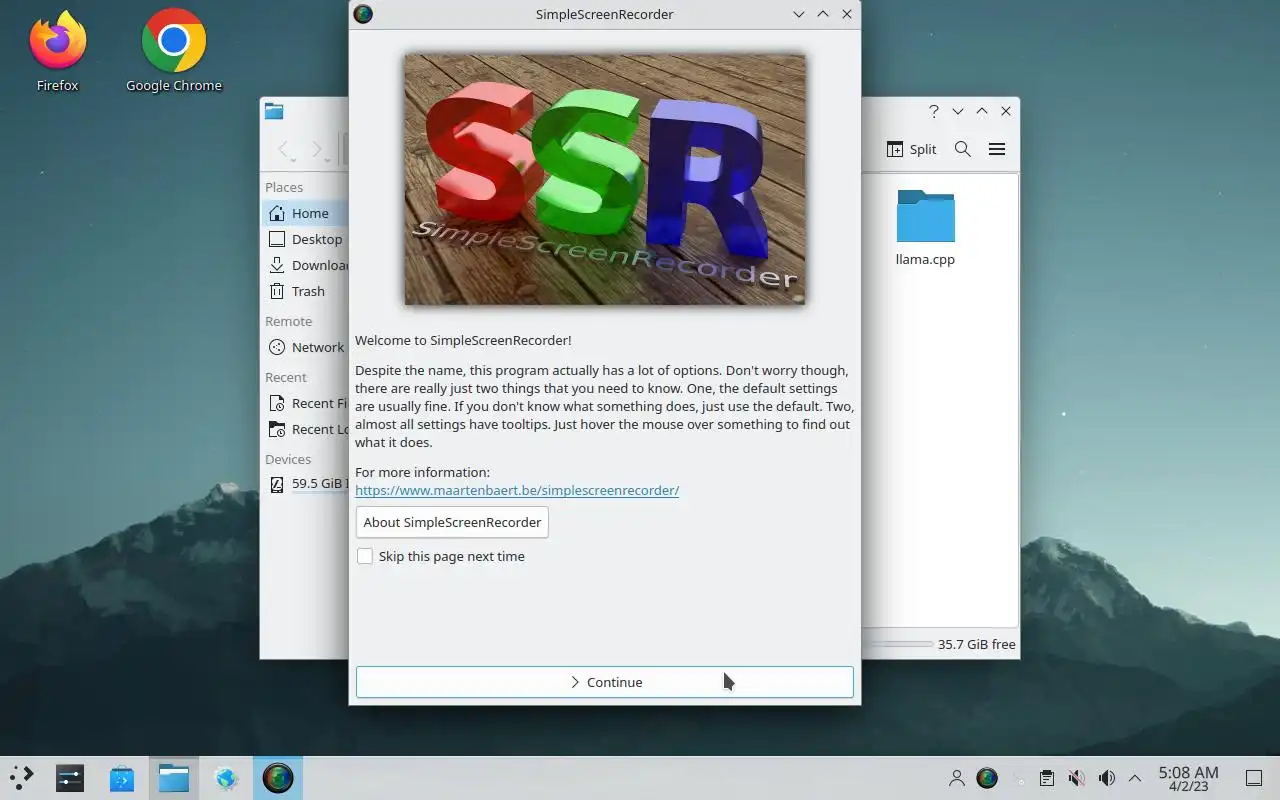Open System Settings from the taskbar
The image size is (1280, 800).
[70, 778]
